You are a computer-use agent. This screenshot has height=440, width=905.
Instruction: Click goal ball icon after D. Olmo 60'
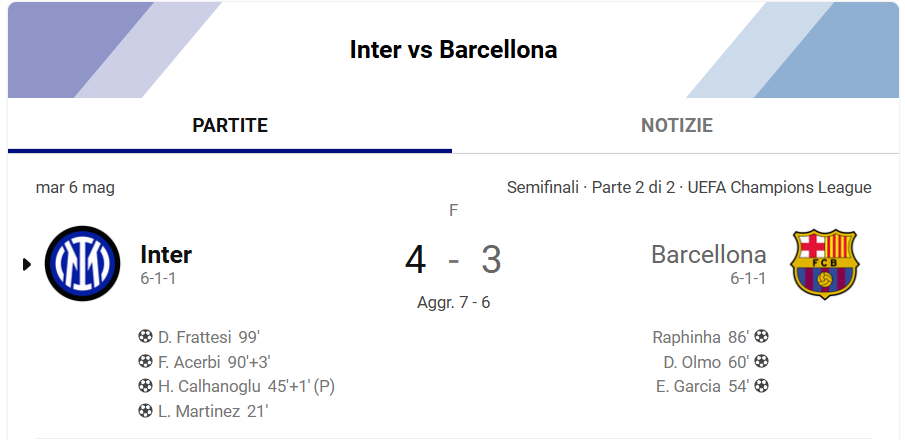(x=761, y=361)
